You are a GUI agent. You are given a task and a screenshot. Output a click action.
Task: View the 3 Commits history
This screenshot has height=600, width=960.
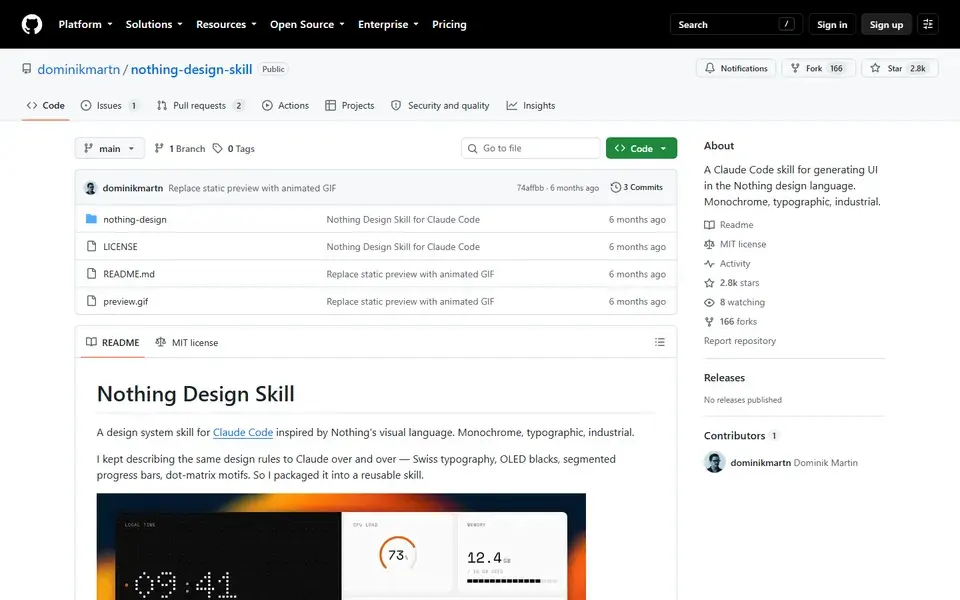pos(637,187)
